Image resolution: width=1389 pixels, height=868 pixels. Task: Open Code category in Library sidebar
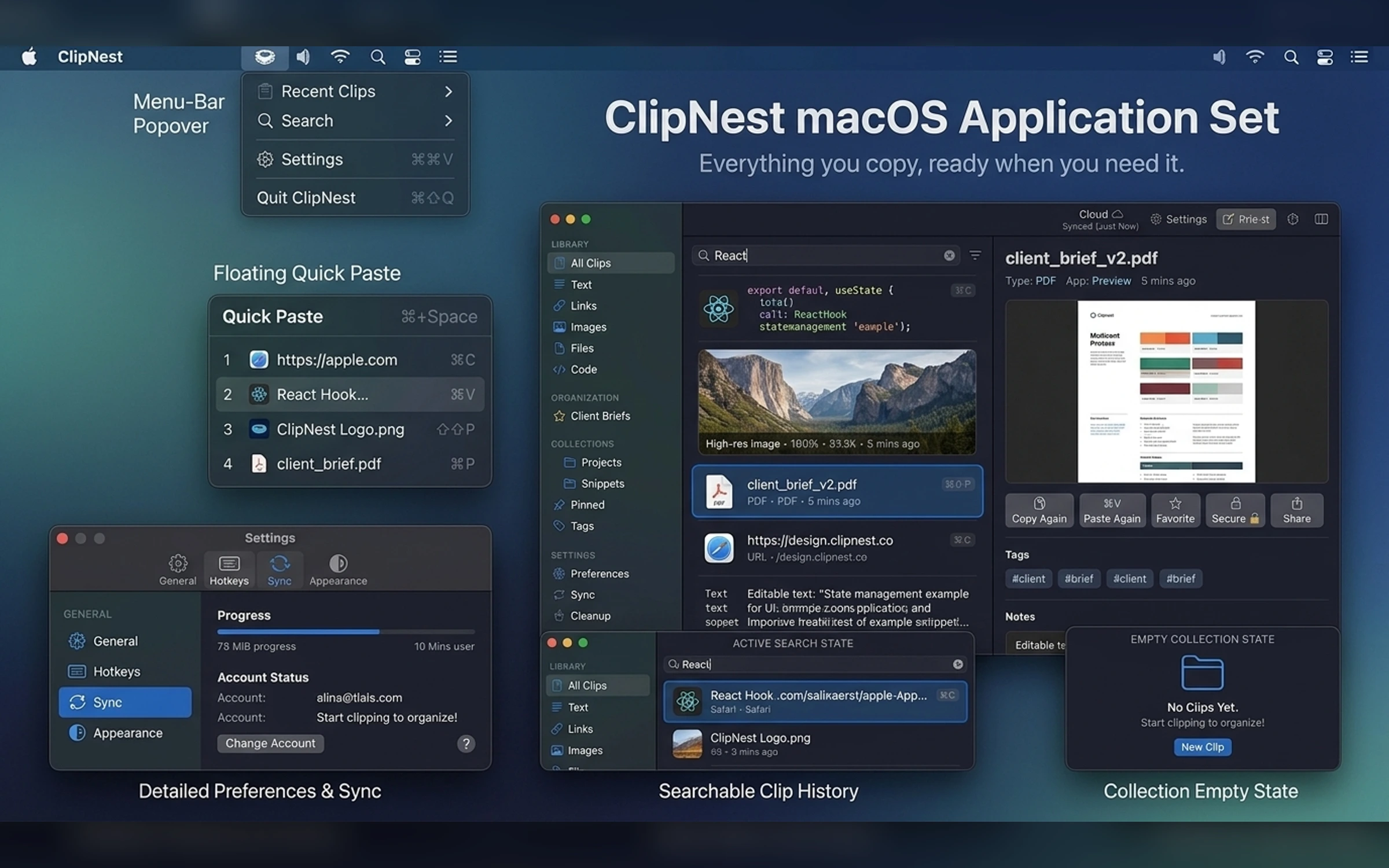pyautogui.click(x=611, y=369)
